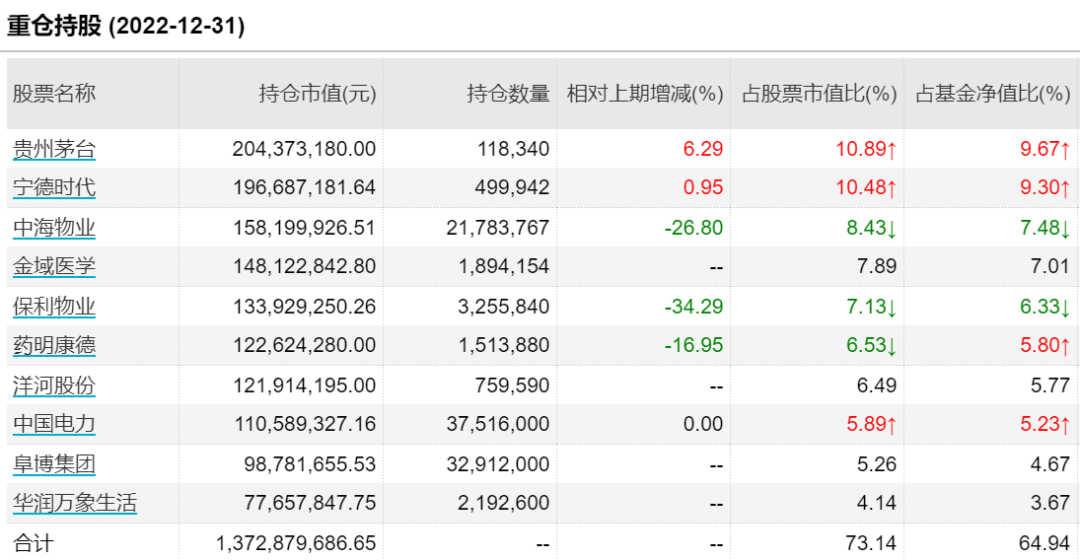Select market value 204,373,180.00
Viewport: 1080px width, 560px height.
click(304, 149)
